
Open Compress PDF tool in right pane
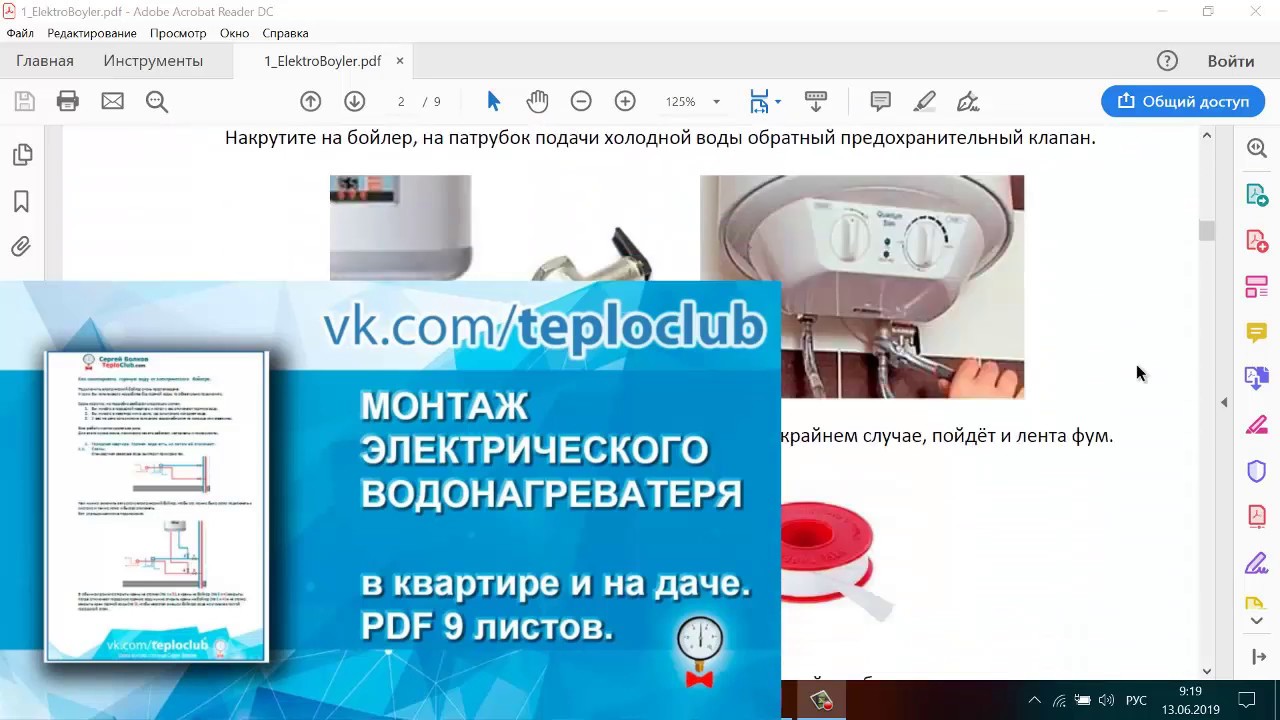1257,516
